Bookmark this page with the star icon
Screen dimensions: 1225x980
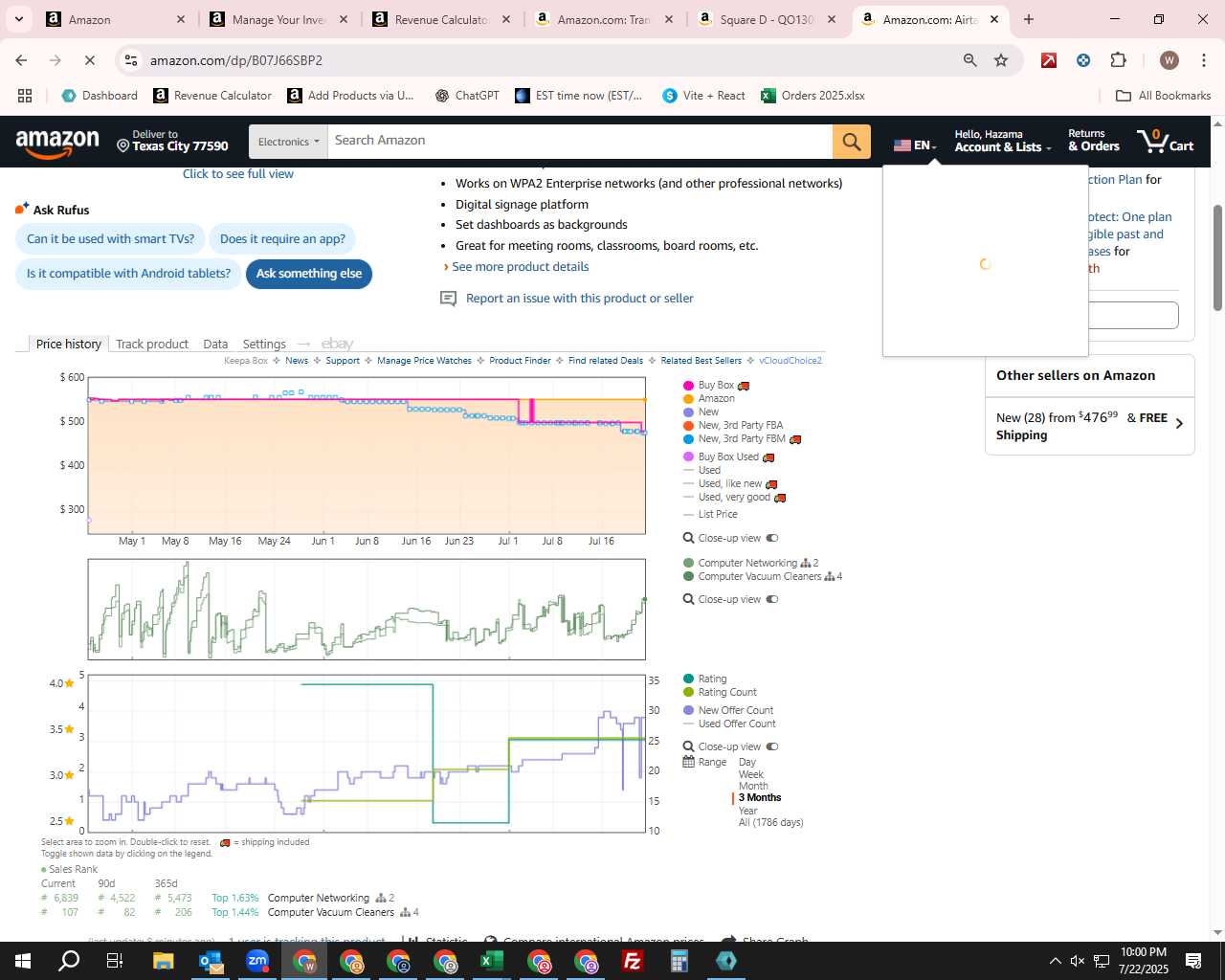[x=1001, y=60]
